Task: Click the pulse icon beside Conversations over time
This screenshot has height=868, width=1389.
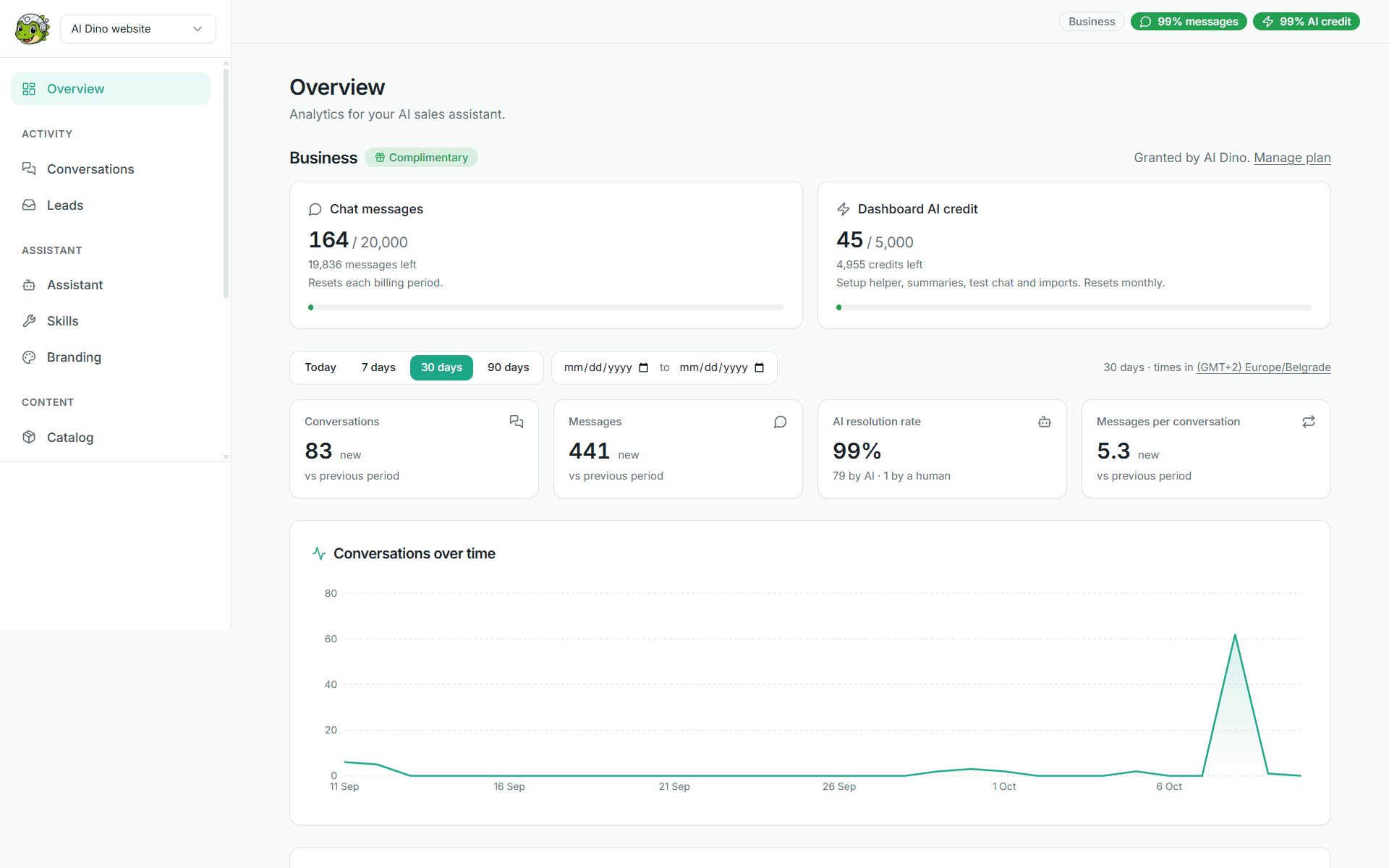Action: click(x=319, y=553)
